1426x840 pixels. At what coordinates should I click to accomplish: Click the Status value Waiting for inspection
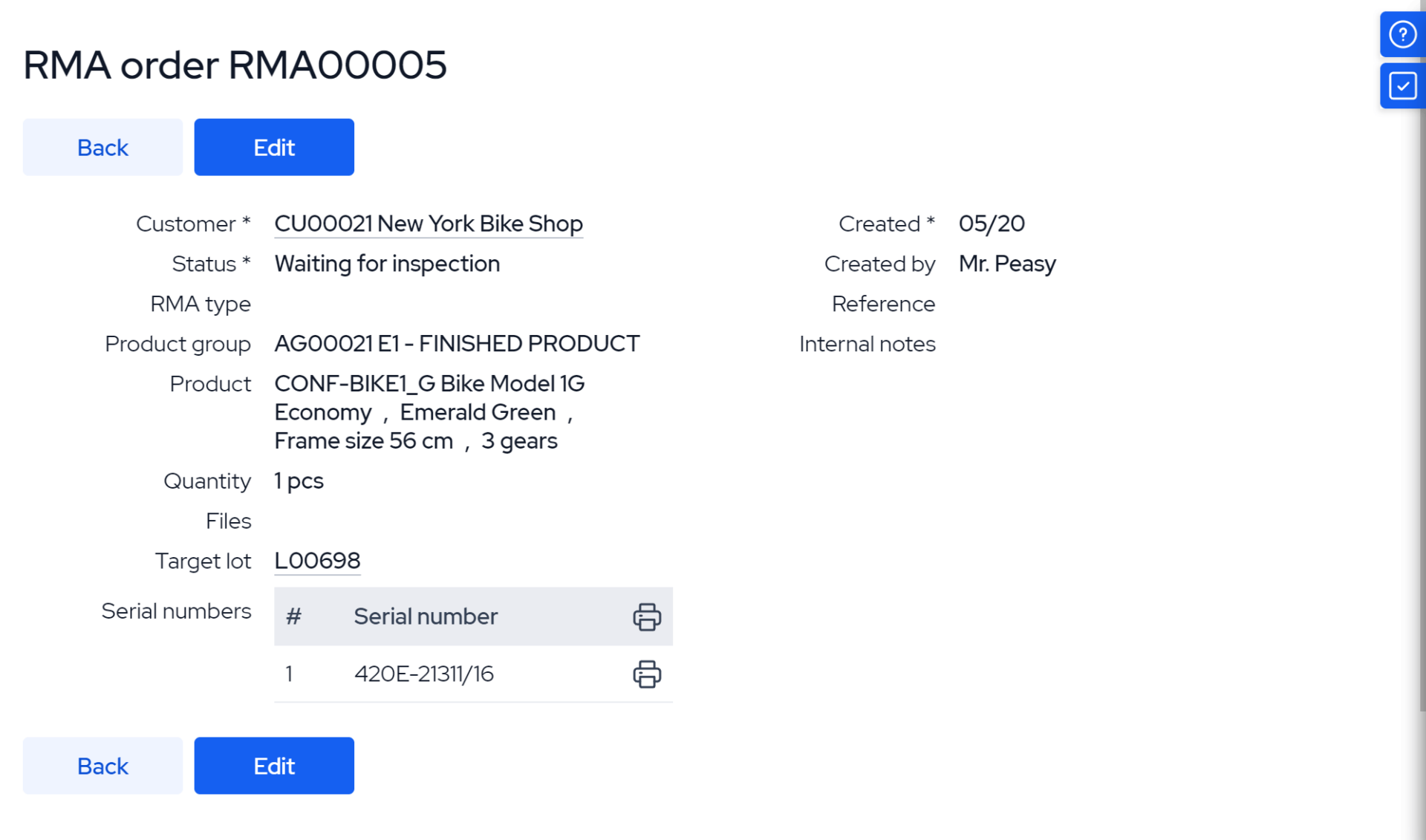tap(387, 264)
